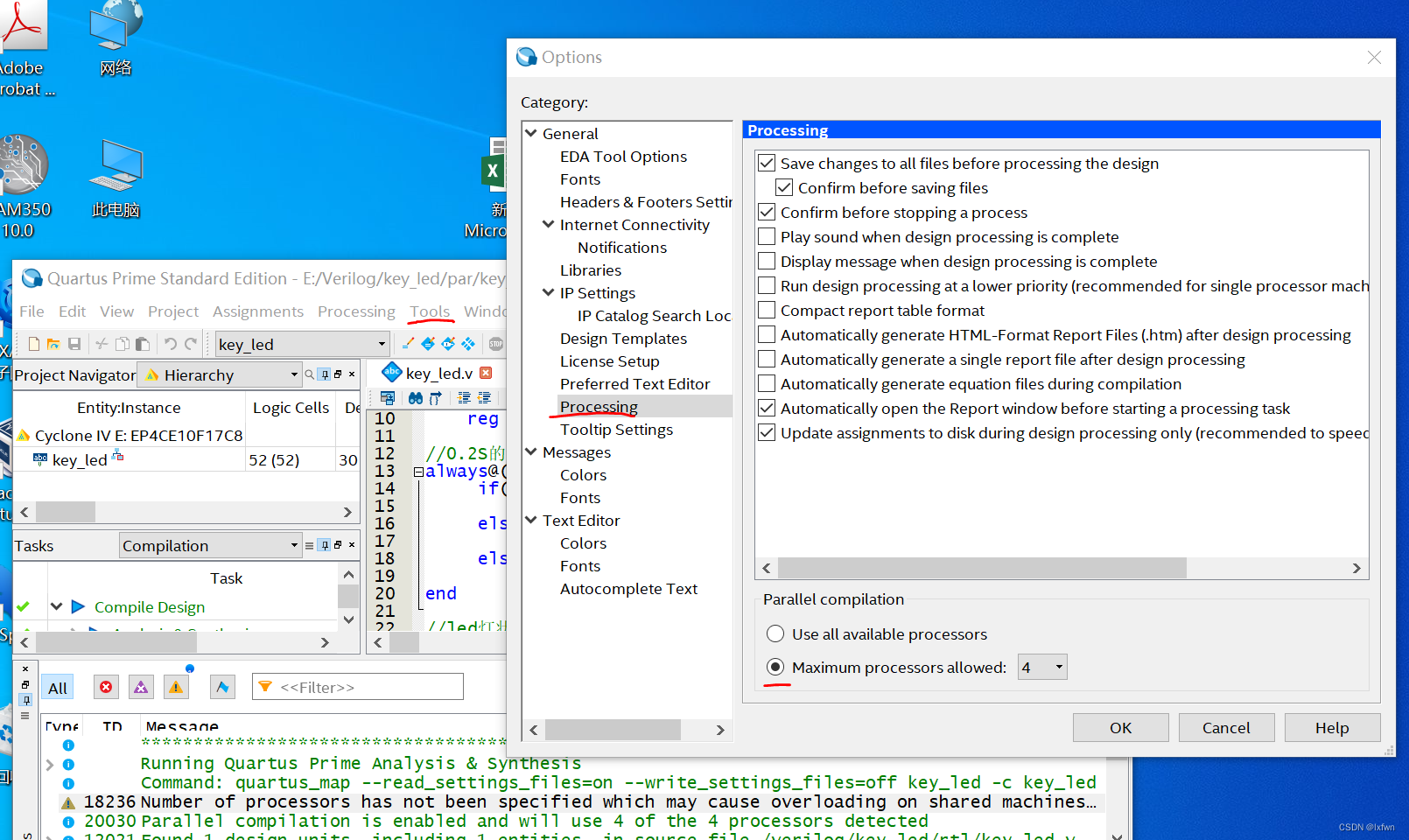Toggle Confirm before saving files checkbox
1409x840 pixels.
[784, 188]
